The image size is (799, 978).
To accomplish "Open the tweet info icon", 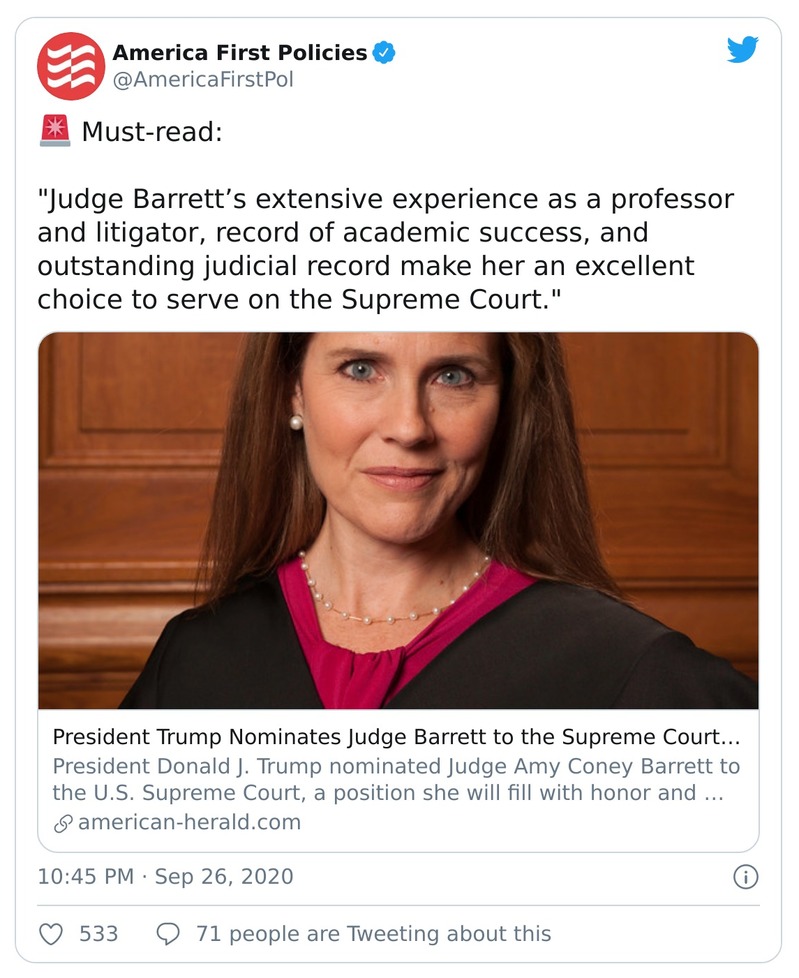I will click(x=745, y=877).
